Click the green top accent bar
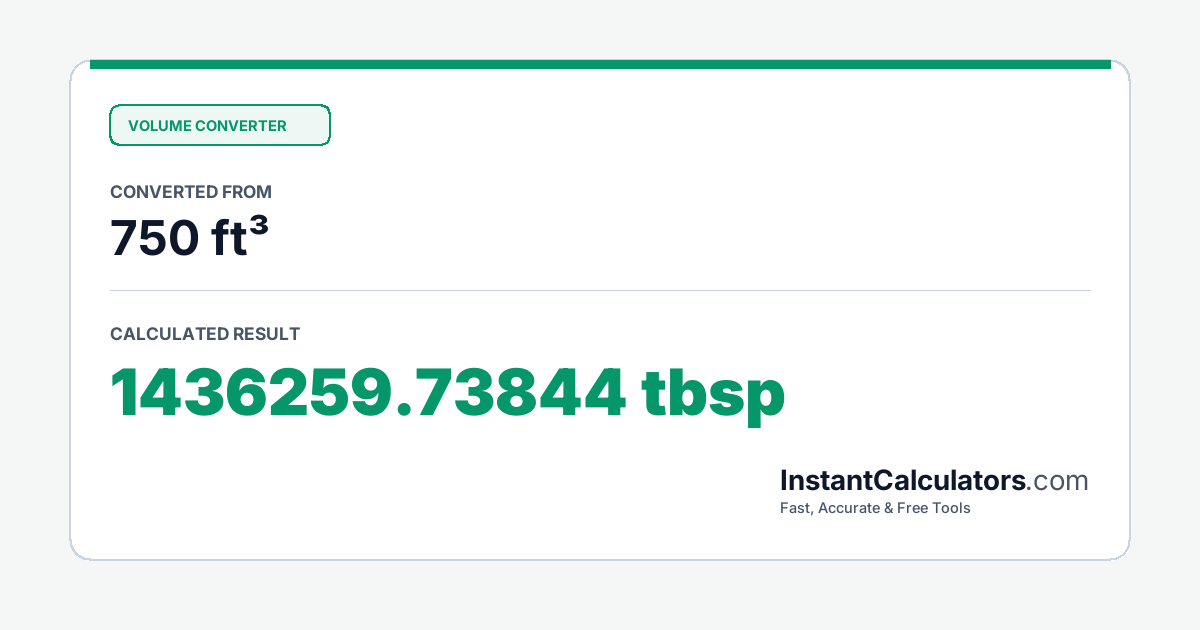The height and width of the screenshot is (630, 1200). tap(600, 64)
